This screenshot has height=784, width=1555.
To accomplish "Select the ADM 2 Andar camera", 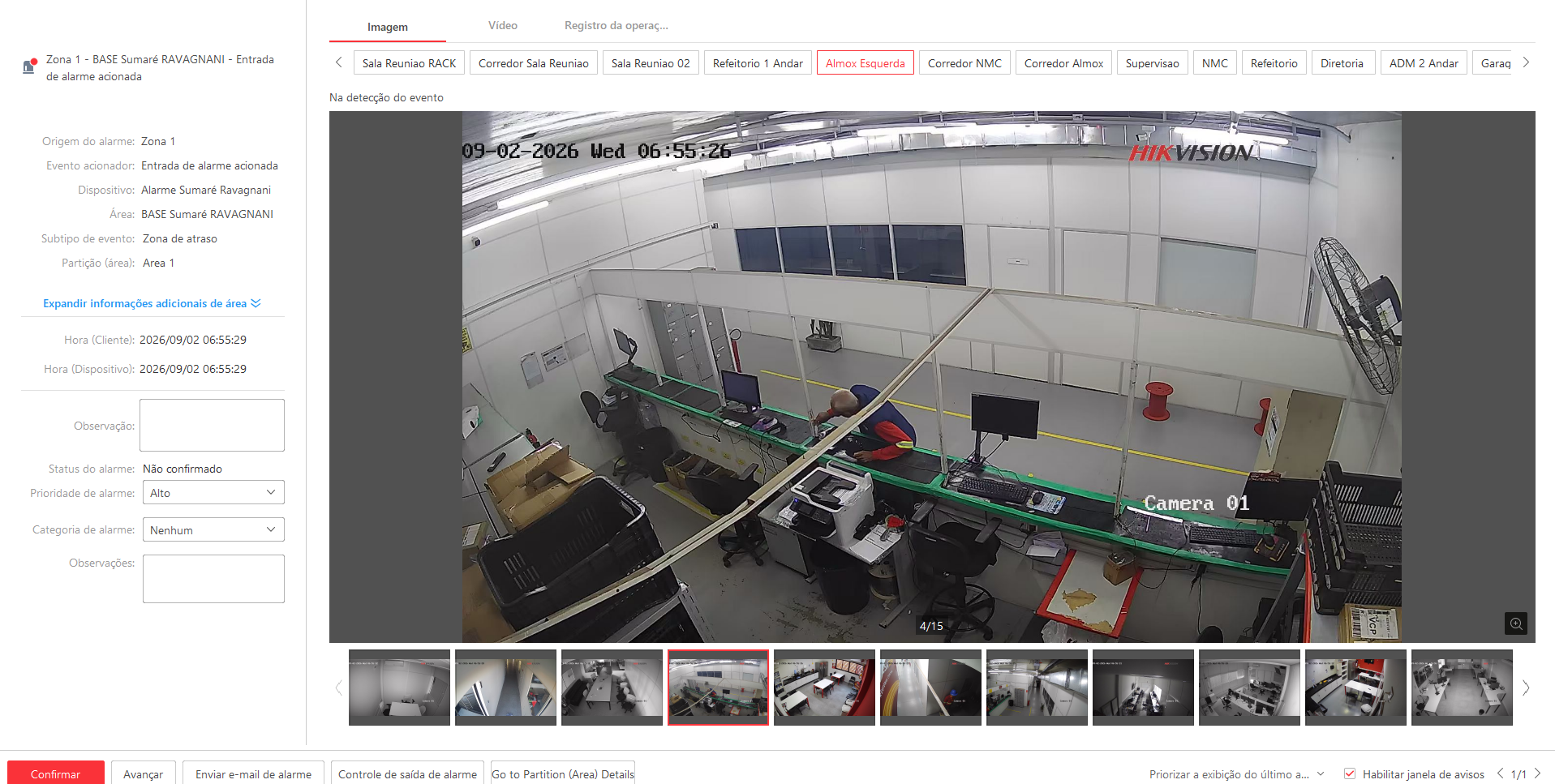I will click(x=1424, y=63).
